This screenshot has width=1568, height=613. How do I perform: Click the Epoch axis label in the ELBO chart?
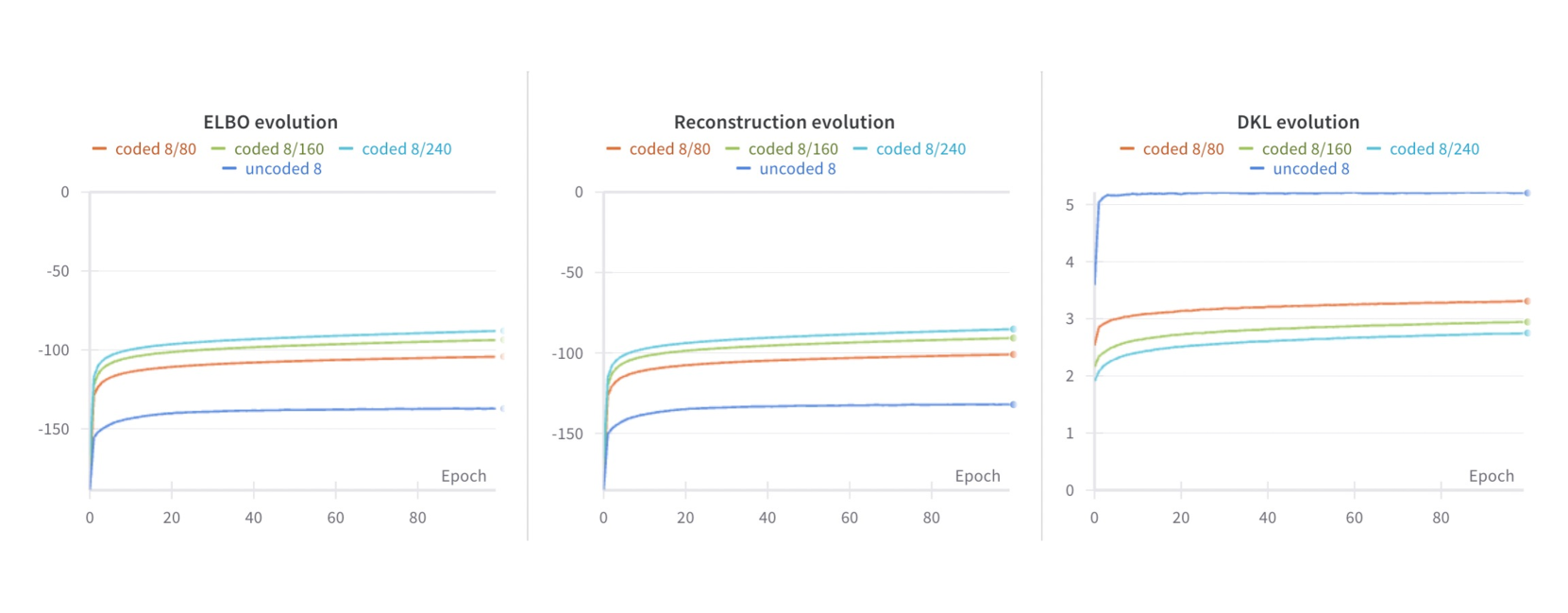point(464,476)
